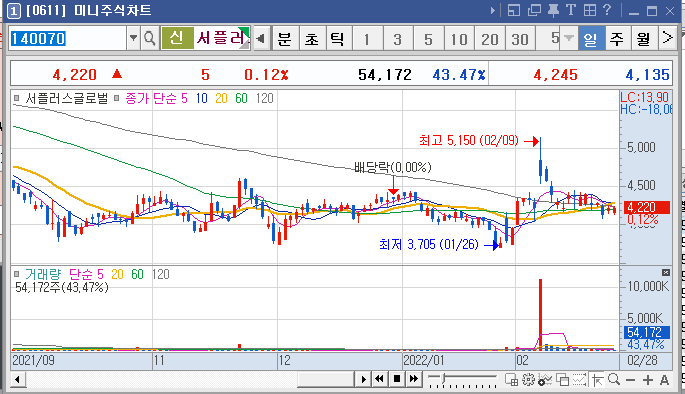
Task: Fast-forward chart with double-right playback button
Action: pos(414,379)
